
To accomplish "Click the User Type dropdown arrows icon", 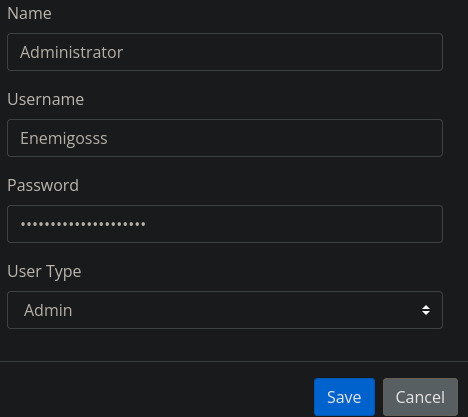I will 426,310.
